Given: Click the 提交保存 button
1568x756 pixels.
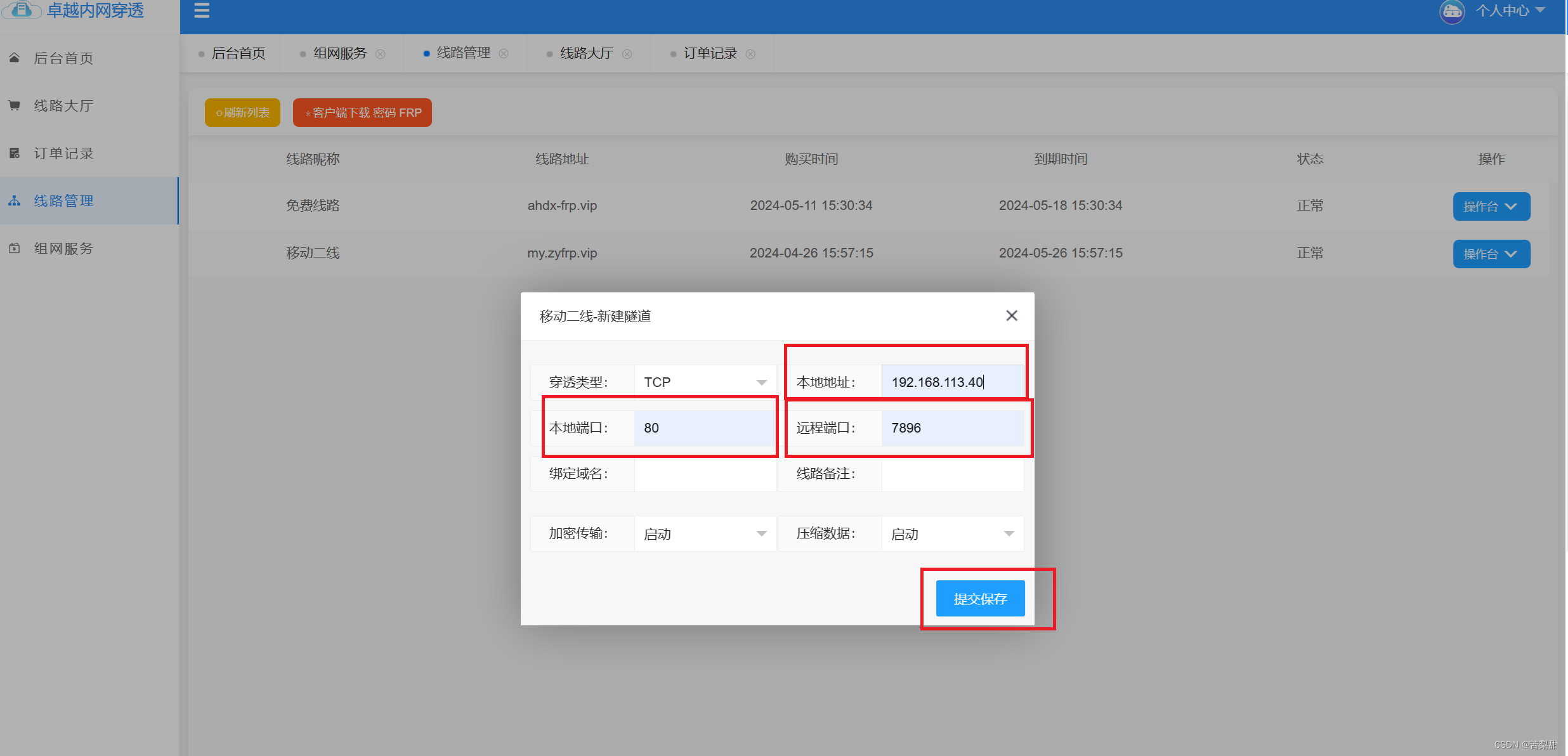Looking at the screenshot, I should (980, 598).
